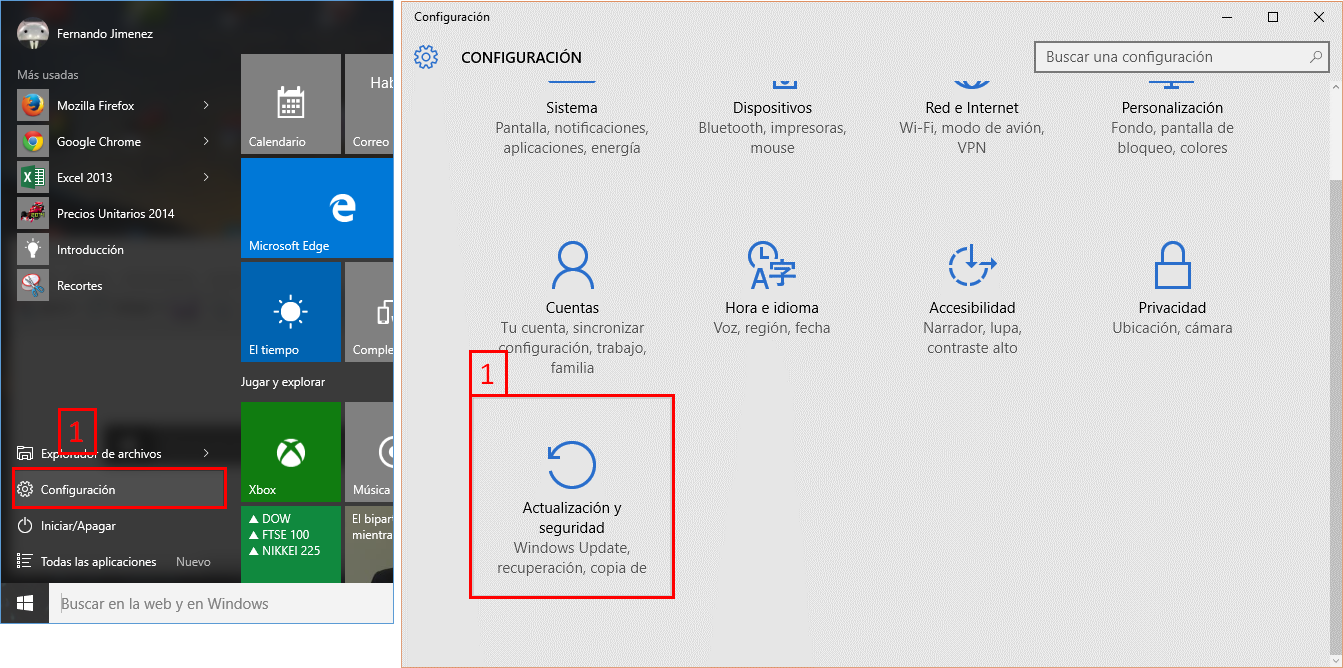
Task: Open the Microsoft Edge tile
Action: pos(317,208)
